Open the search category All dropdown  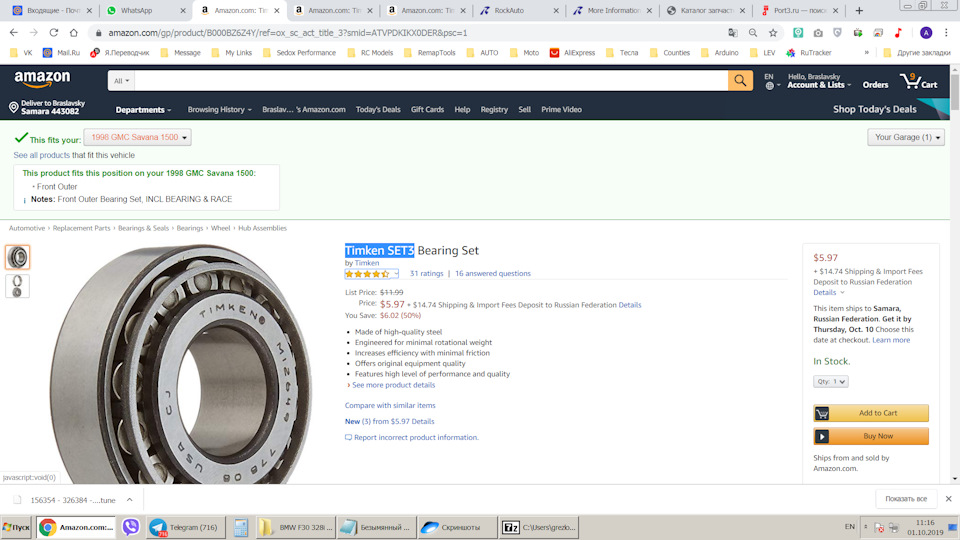coord(121,80)
